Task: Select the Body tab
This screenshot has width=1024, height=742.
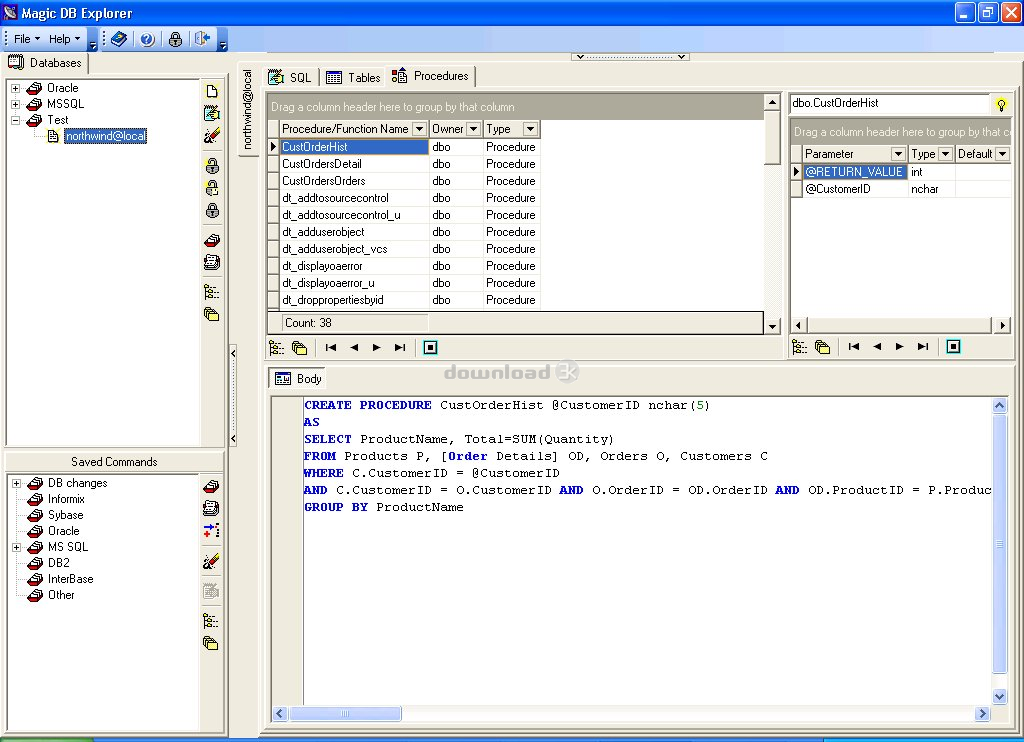Action: pyautogui.click(x=298, y=379)
